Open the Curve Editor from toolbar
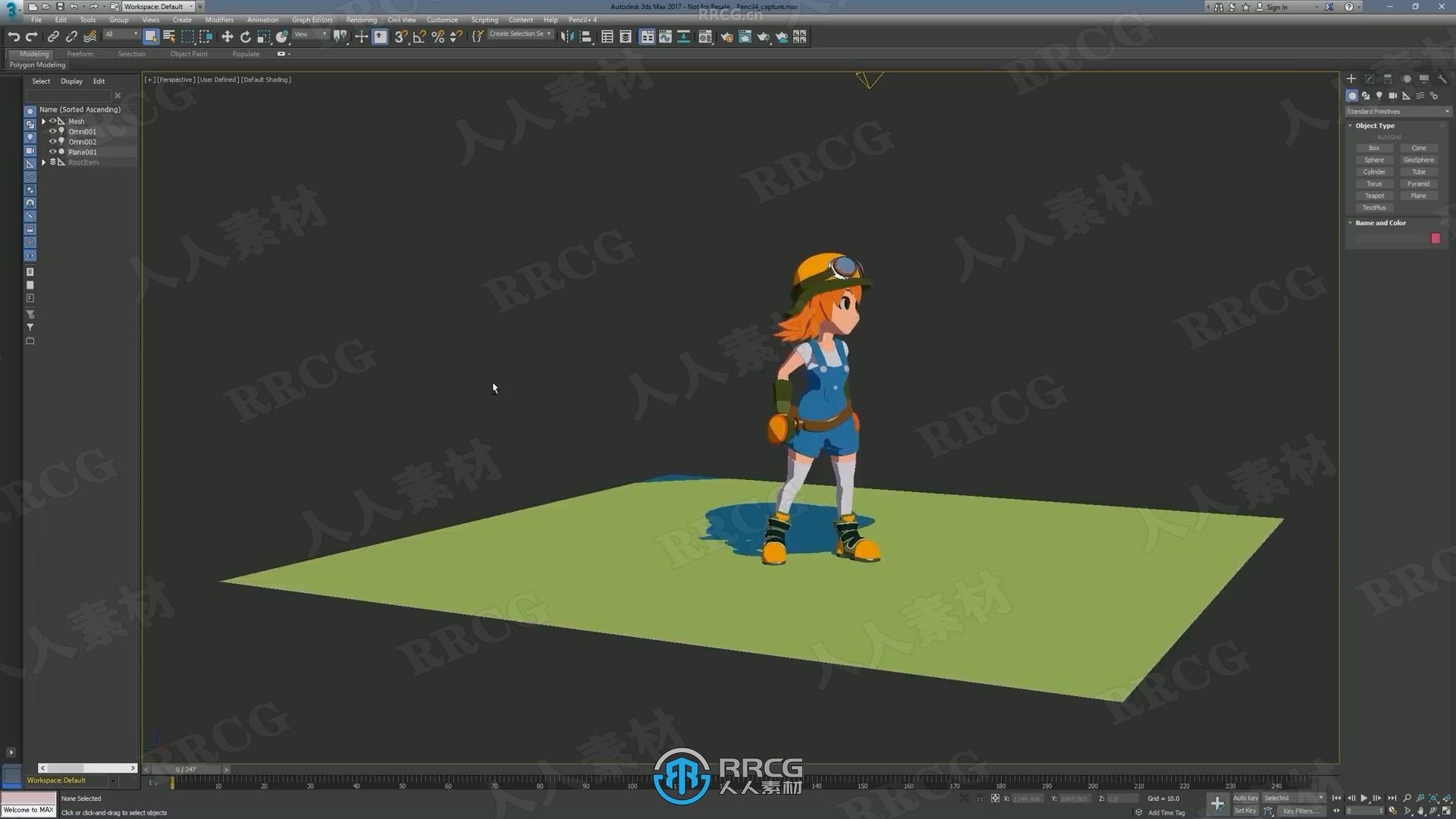This screenshot has width=1456, height=819. tap(665, 36)
